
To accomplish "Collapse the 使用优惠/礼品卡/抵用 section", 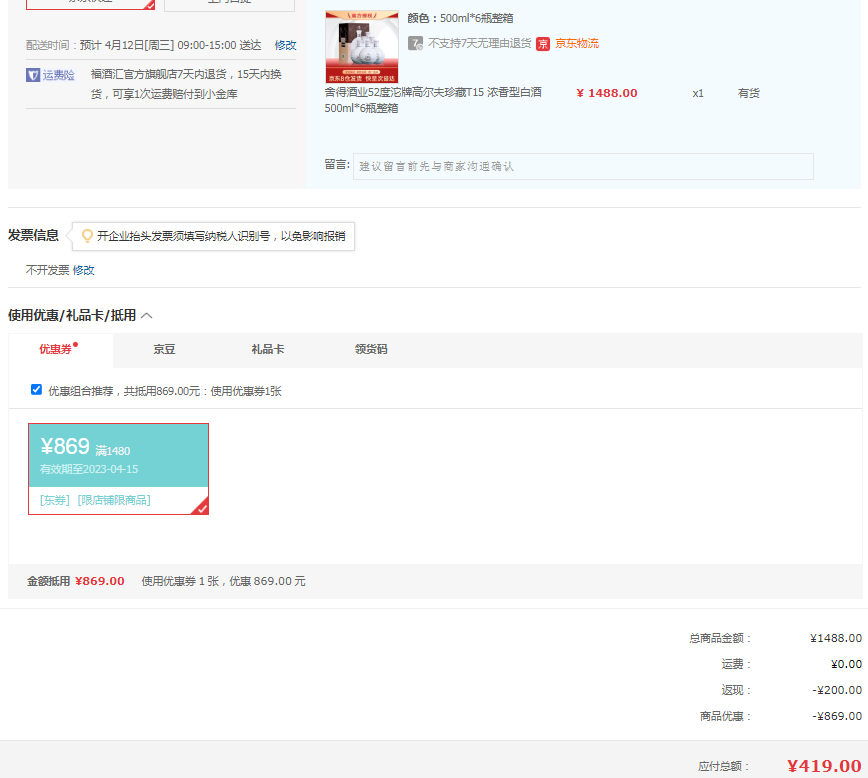I will coord(147,316).
